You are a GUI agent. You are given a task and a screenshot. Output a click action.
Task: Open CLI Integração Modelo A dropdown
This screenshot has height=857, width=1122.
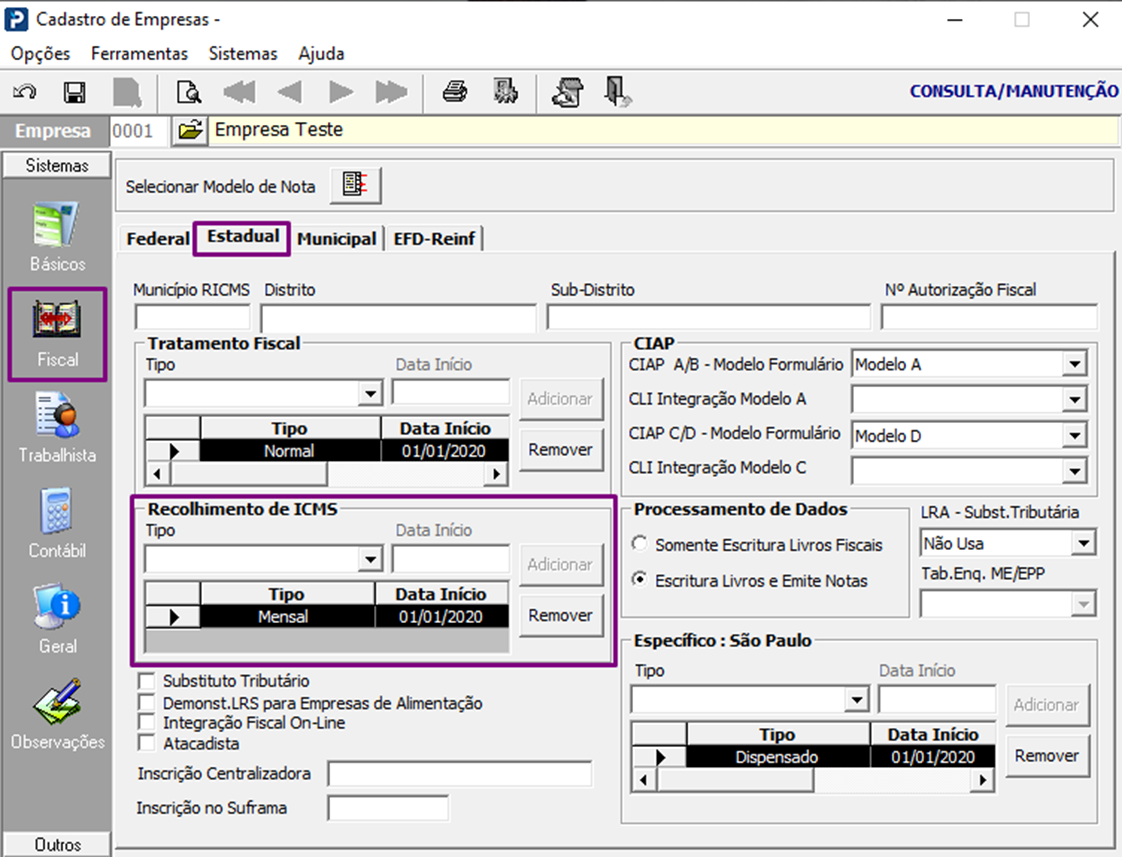tap(1074, 399)
